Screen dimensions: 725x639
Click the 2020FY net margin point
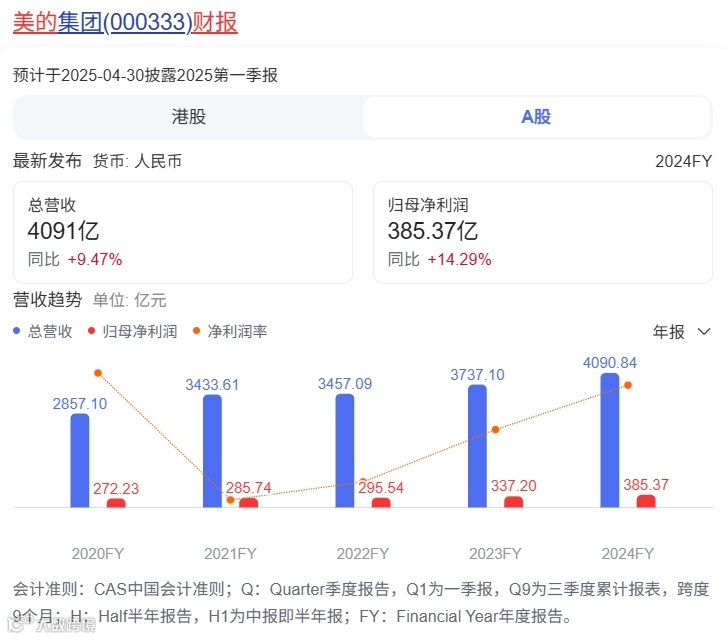[98, 373]
